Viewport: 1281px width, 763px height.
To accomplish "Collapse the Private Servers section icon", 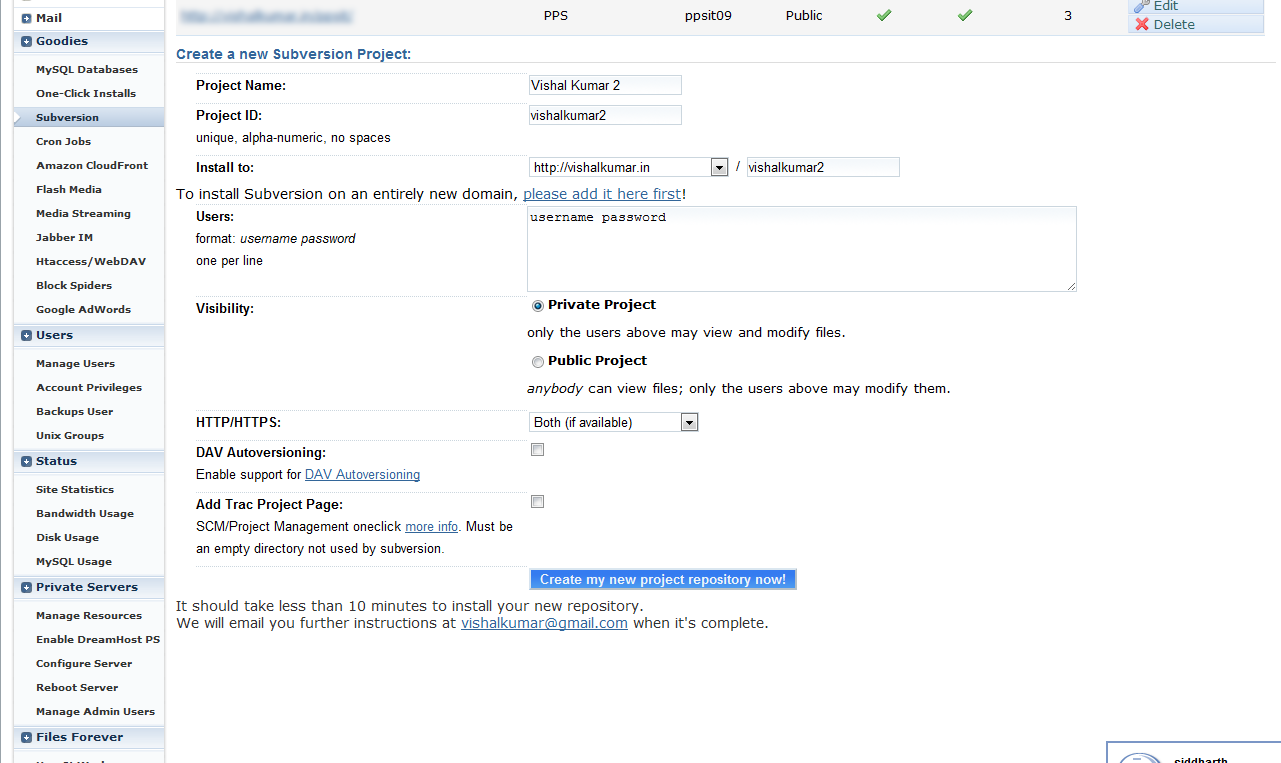I will 26,587.
